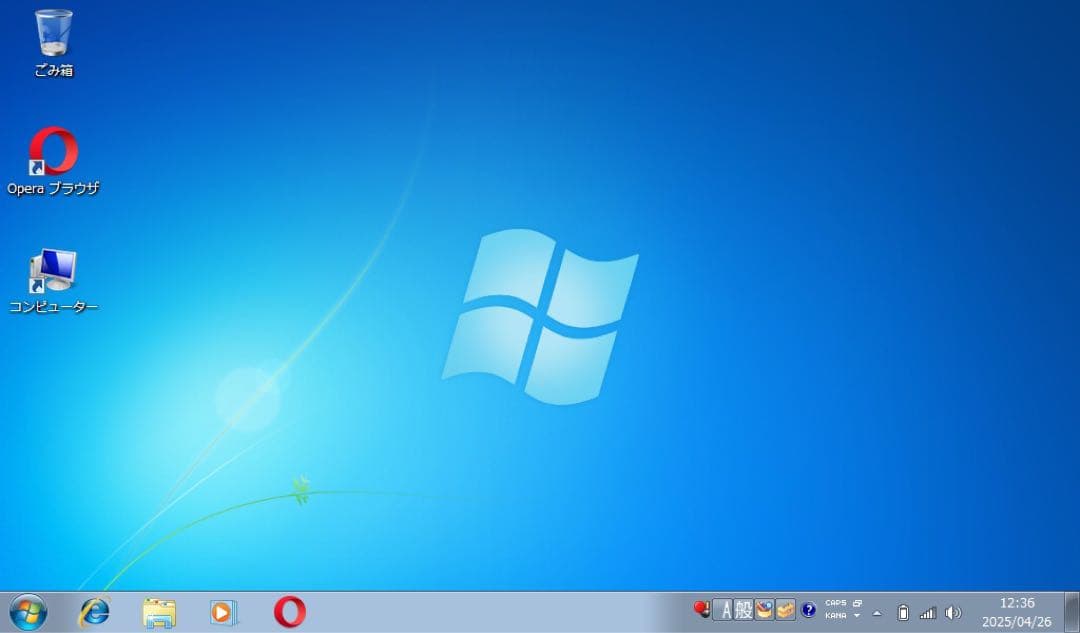Open the KANA dropdown arrow
Screen dimensions: 1080x633
click(x=856, y=614)
